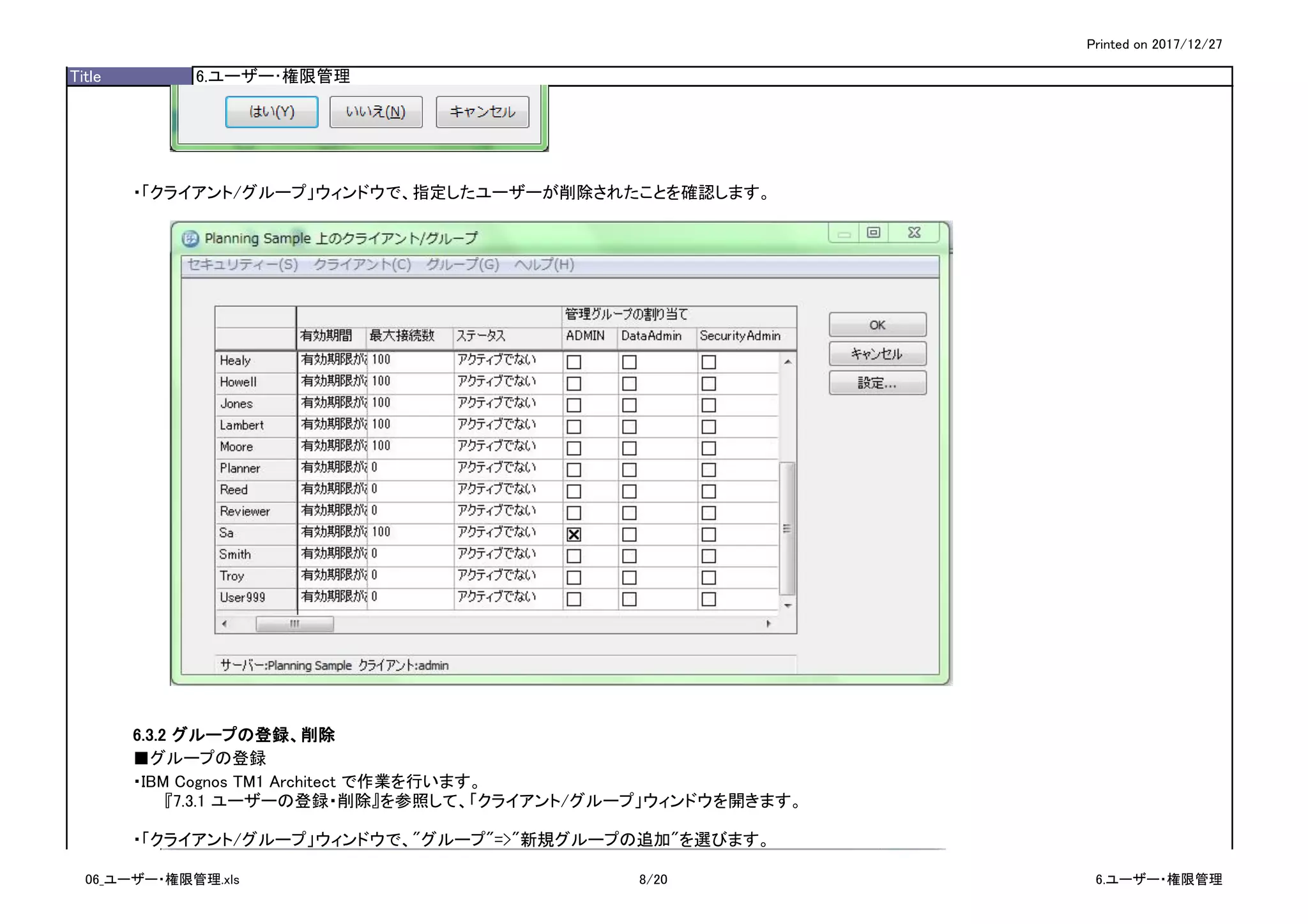1308x924 pixels.
Task: Check the ADMIN box for Healy
Action: pos(574,362)
